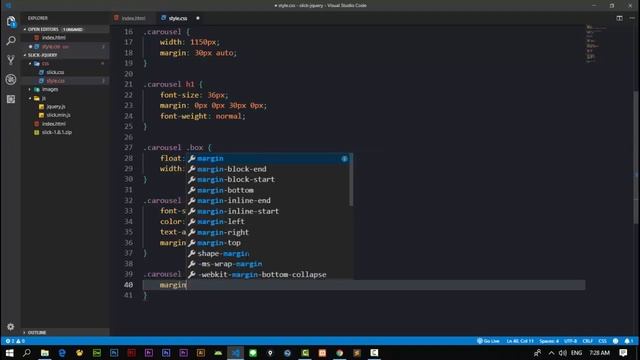Change indentation via Spaces: 4
Screen dimensions: 640x360
(549, 341)
